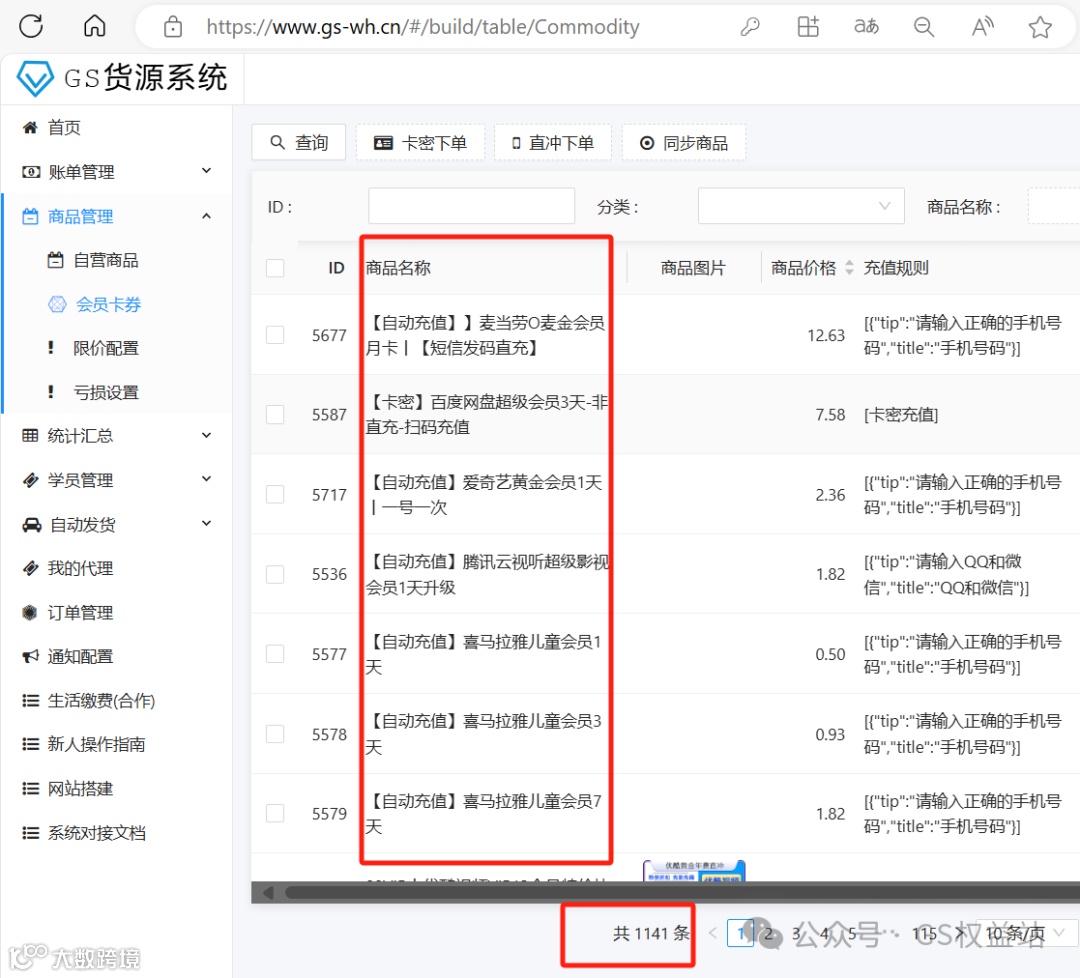Image resolution: width=1080 pixels, height=978 pixels.
Task: Click product name 百度网盘超级会员3天 cell
Action: pyautogui.click(x=486, y=415)
